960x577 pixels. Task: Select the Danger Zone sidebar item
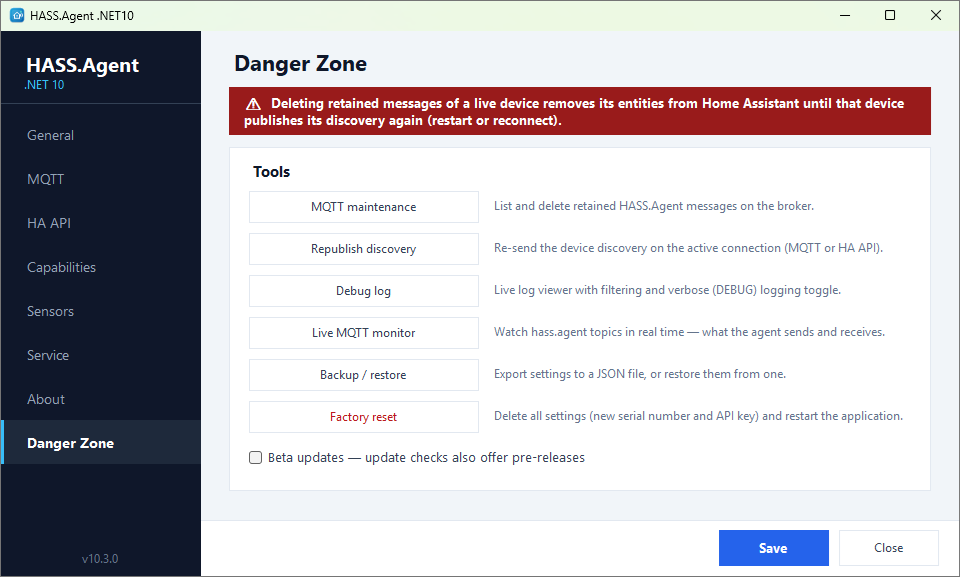[100, 443]
